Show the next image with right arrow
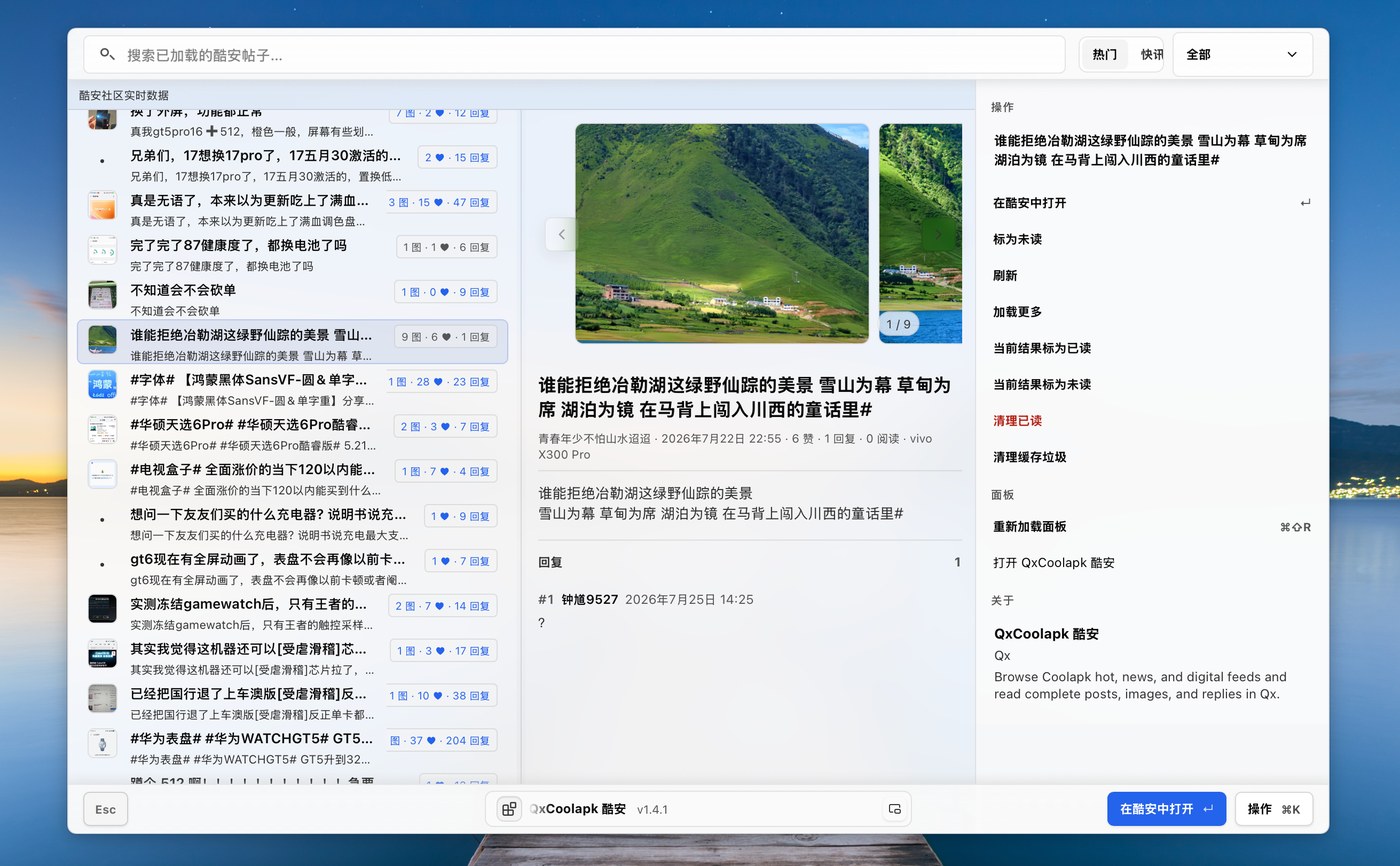This screenshot has width=1400, height=866. pos(937,234)
